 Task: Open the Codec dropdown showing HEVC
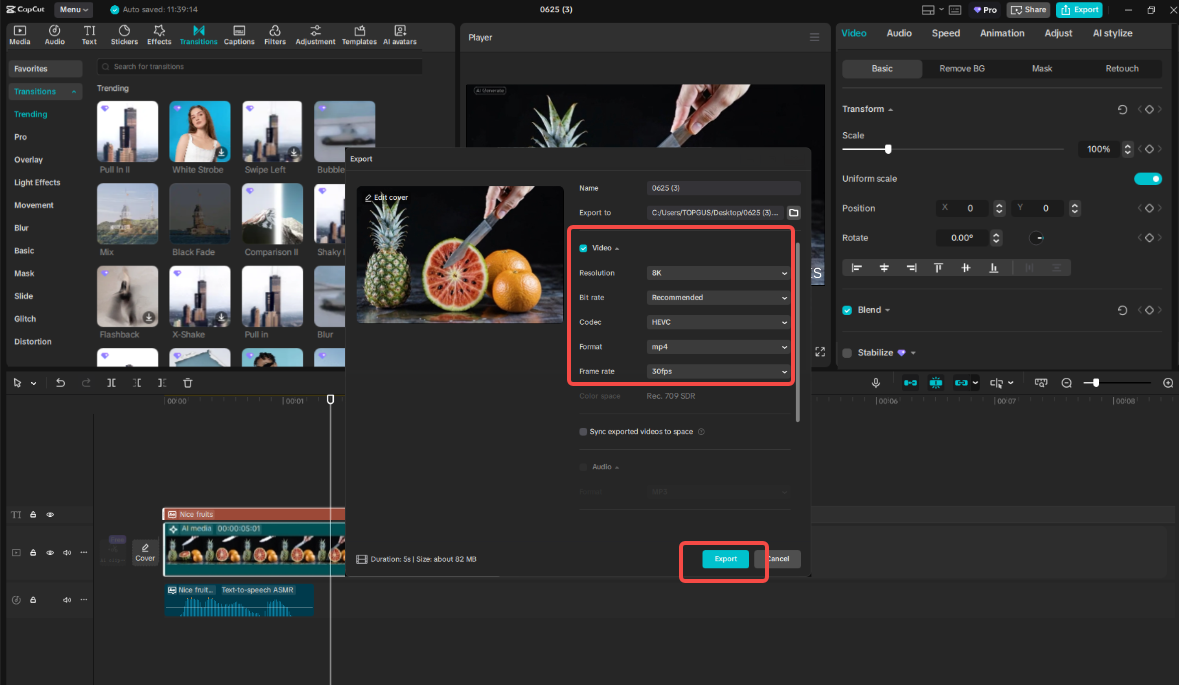pos(717,322)
